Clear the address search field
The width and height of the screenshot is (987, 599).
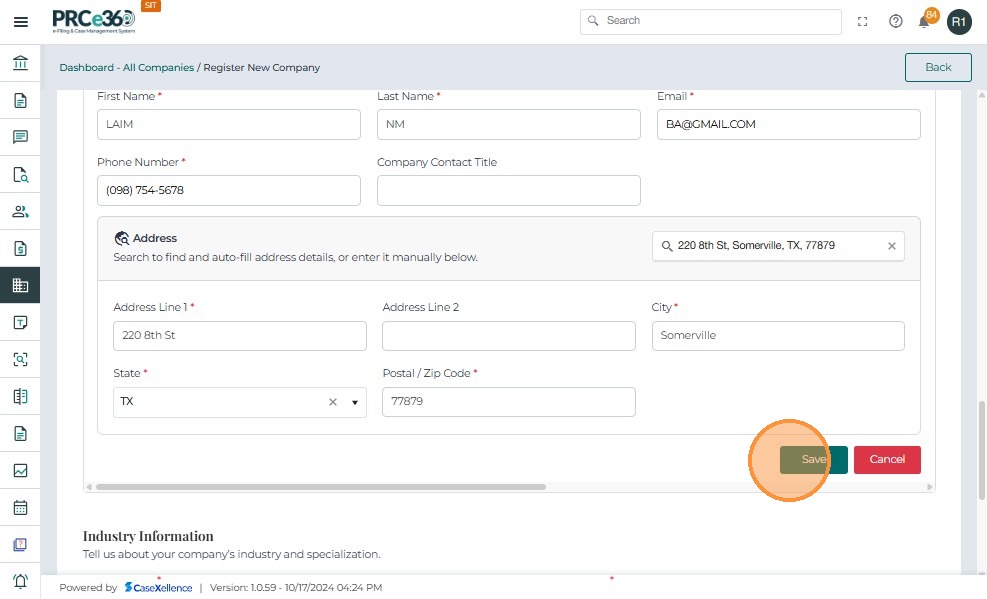tap(892, 246)
